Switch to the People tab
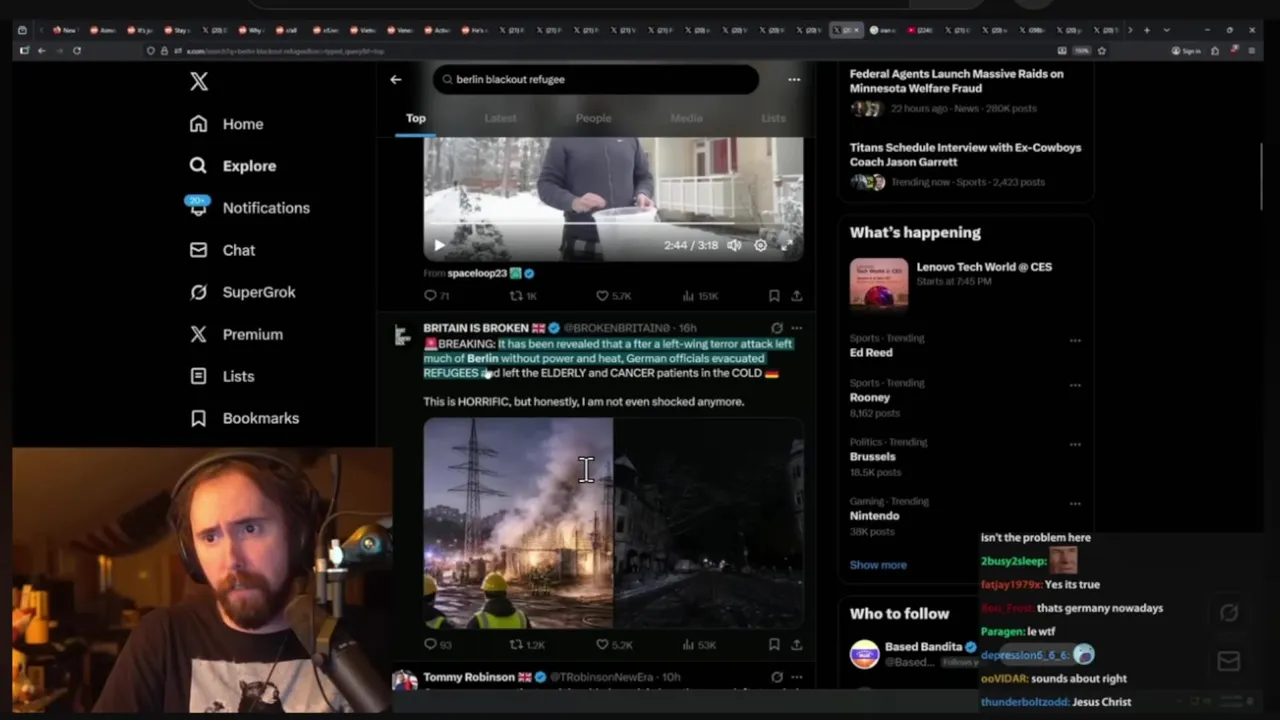The height and width of the screenshot is (720, 1280). pyautogui.click(x=593, y=118)
